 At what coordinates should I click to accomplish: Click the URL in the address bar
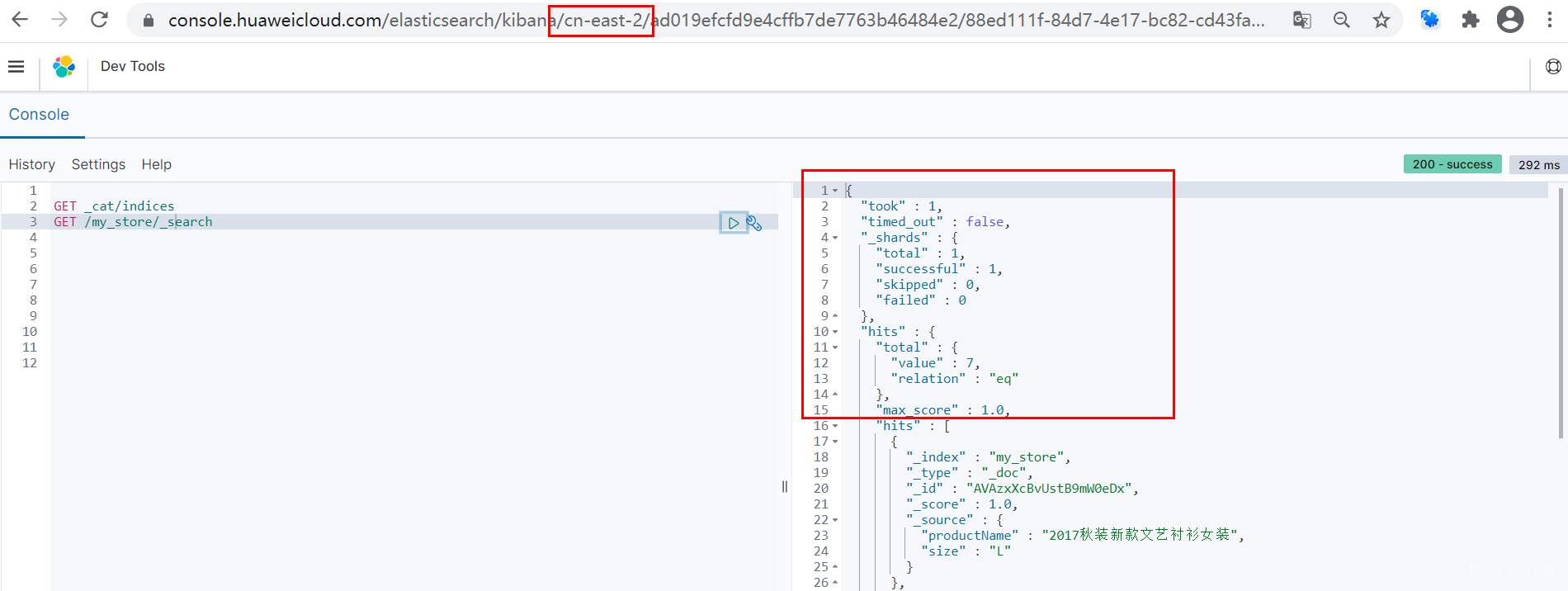tap(716, 20)
